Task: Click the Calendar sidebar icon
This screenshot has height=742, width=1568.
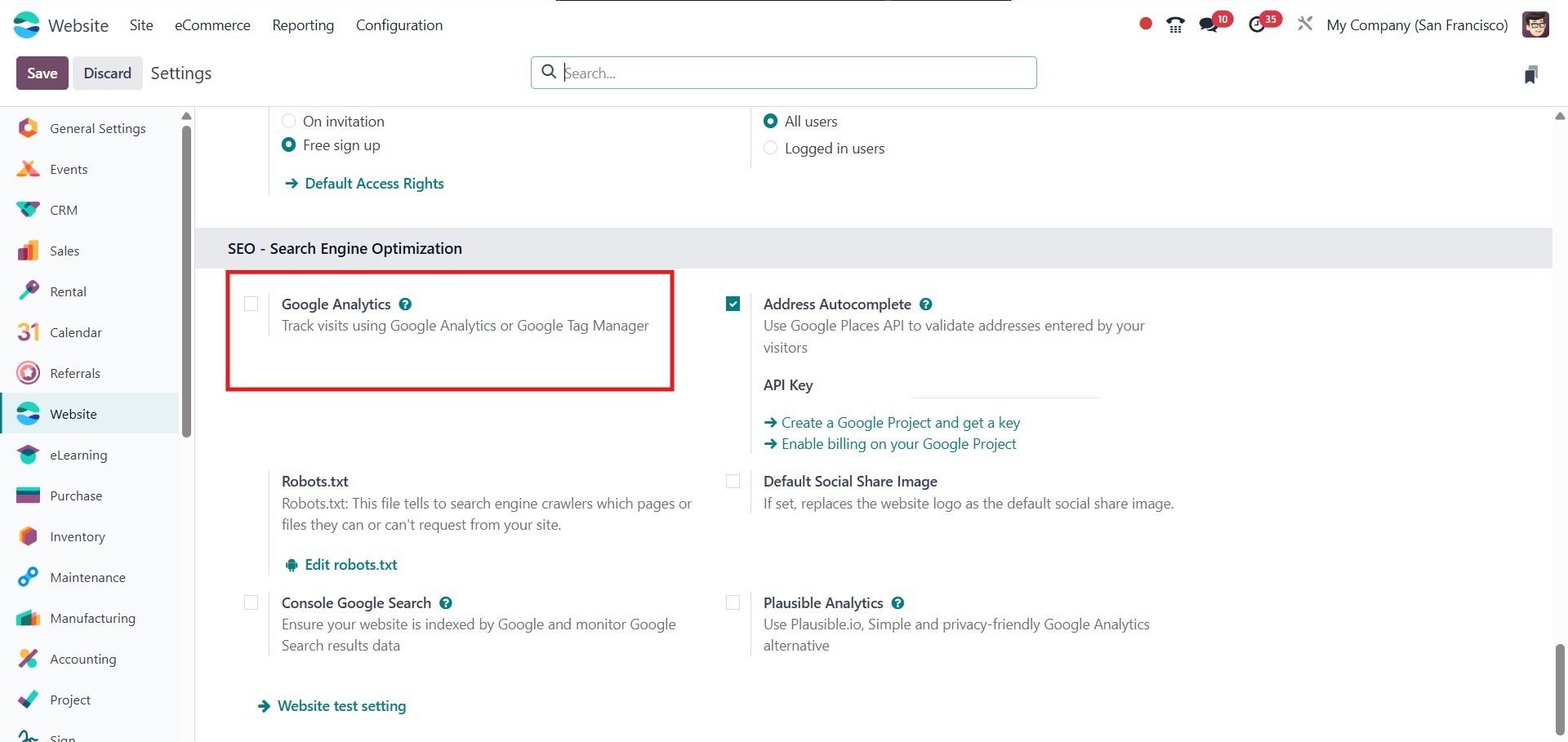Action: click(28, 332)
